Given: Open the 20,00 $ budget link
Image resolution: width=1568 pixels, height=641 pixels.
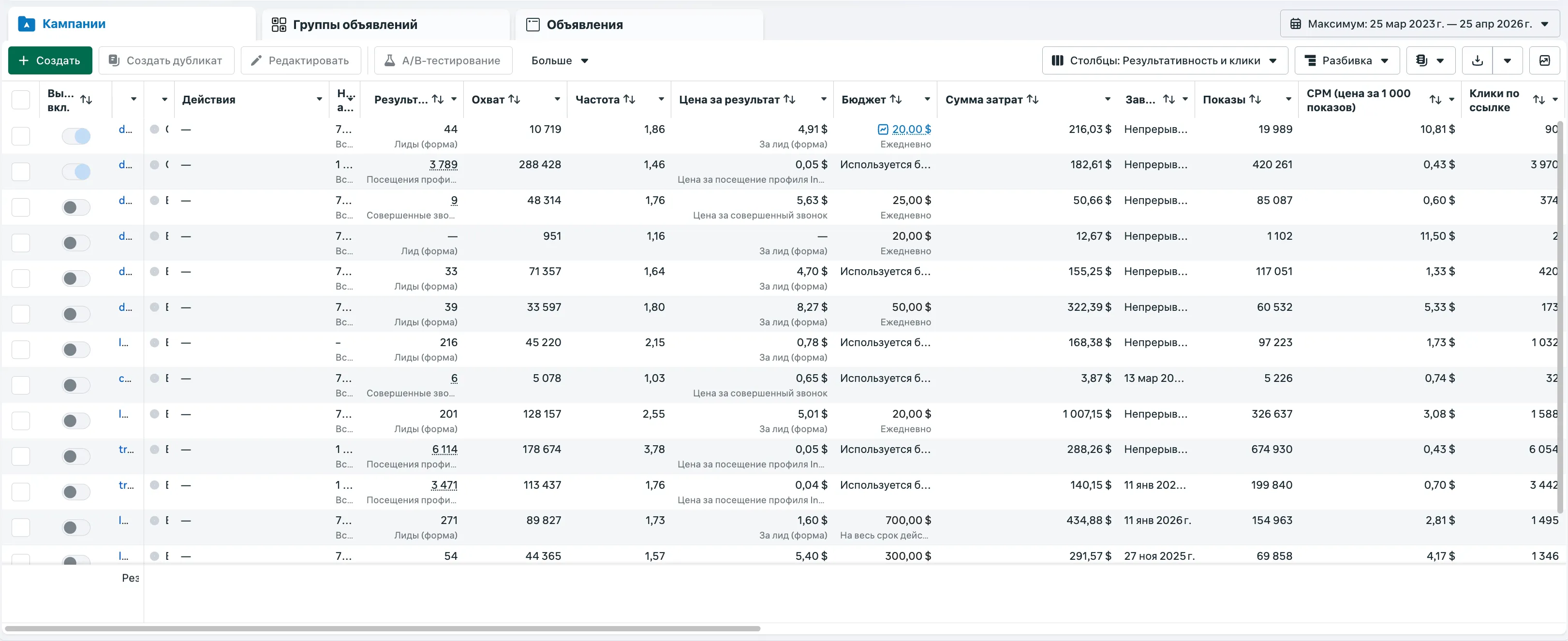Looking at the screenshot, I should click(911, 129).
